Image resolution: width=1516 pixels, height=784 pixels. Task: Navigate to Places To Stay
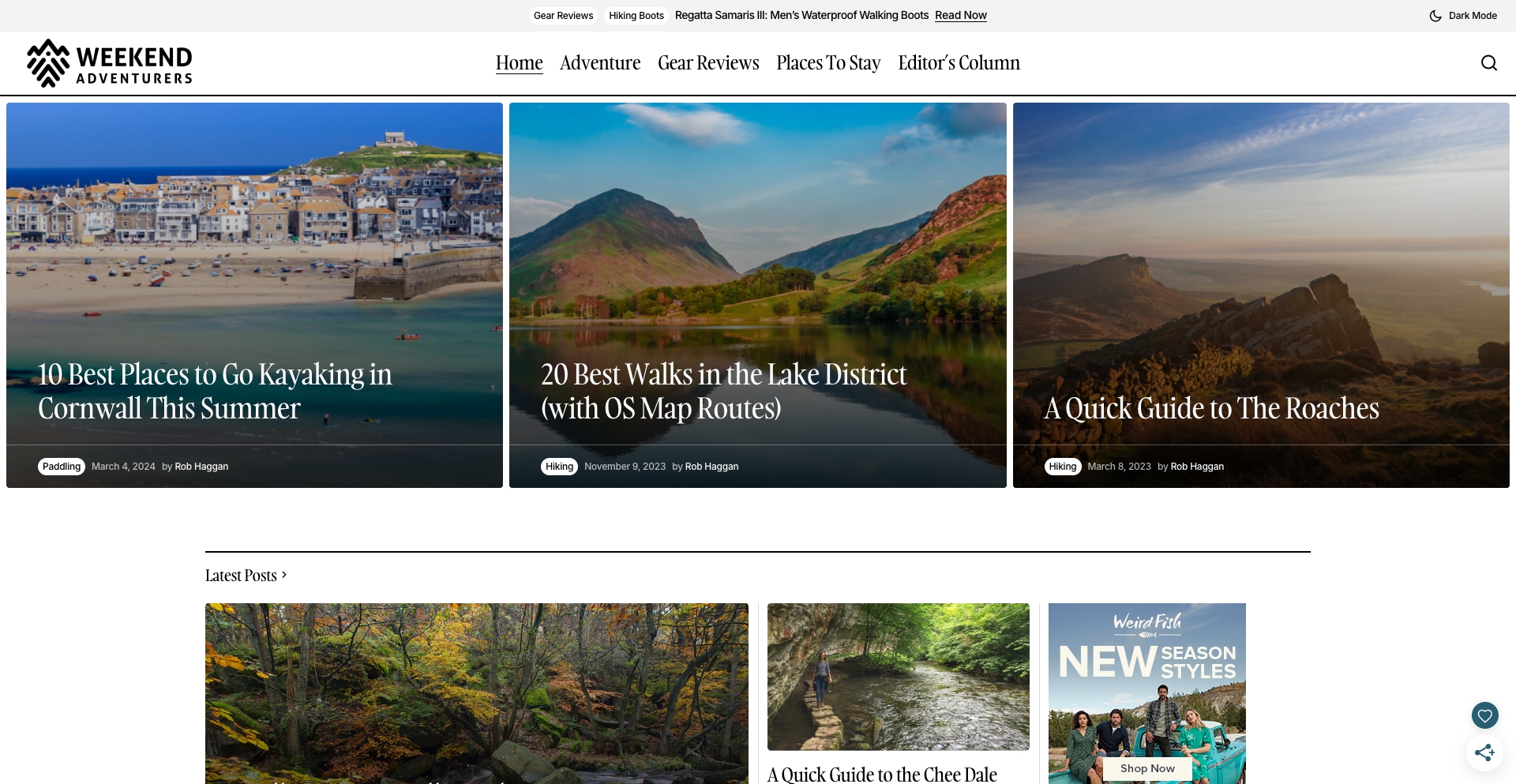coord(827,63)
